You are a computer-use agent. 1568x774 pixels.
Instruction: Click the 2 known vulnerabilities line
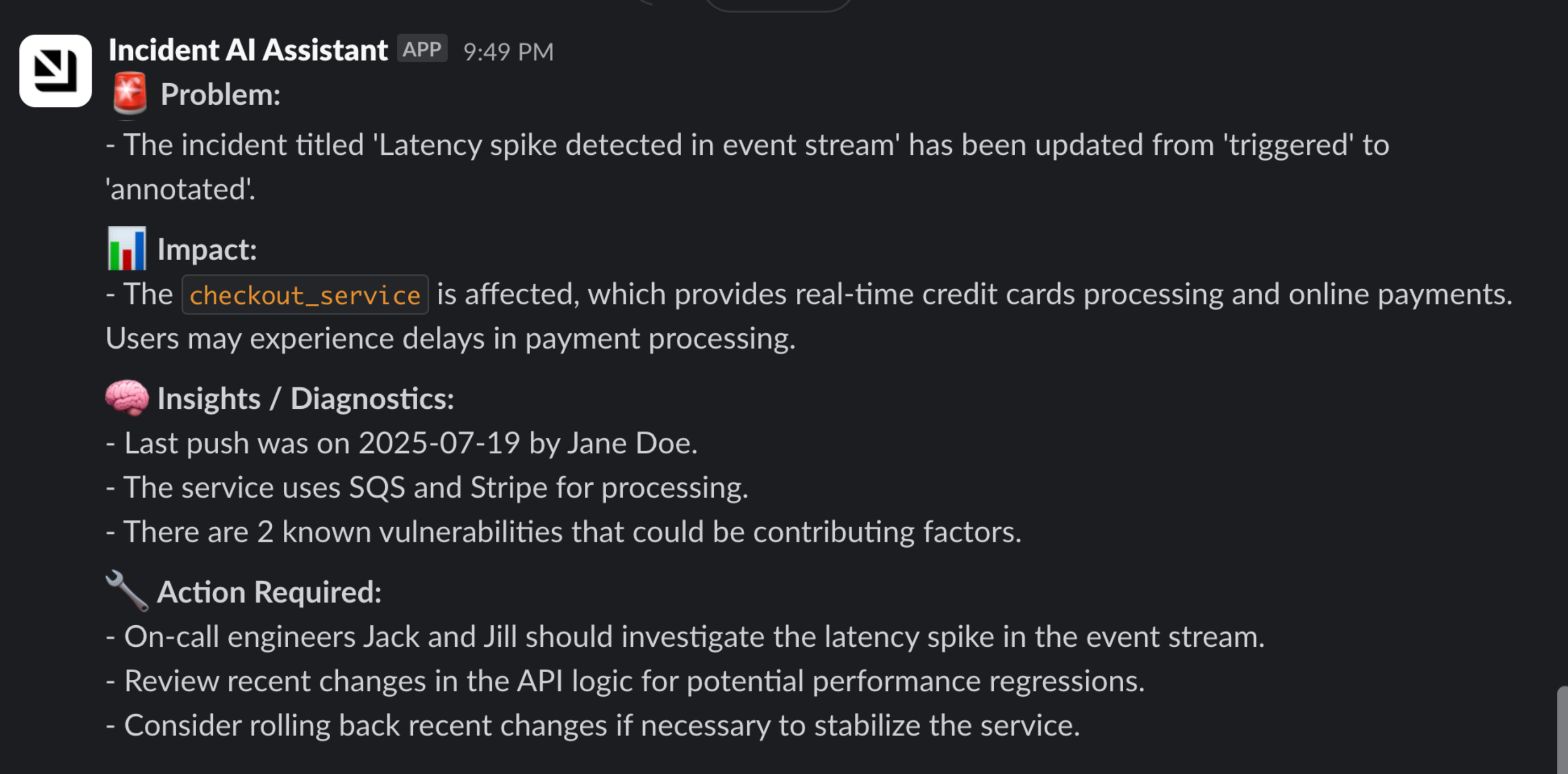pos(564,532)
